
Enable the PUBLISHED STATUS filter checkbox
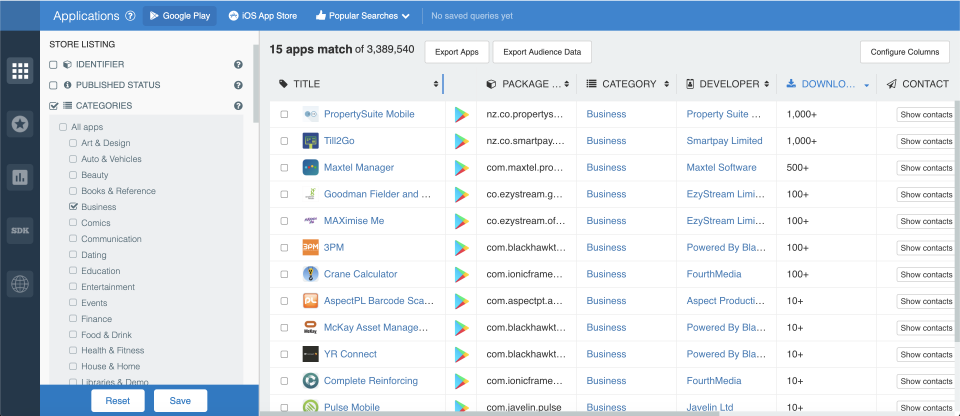pos(53,85)
